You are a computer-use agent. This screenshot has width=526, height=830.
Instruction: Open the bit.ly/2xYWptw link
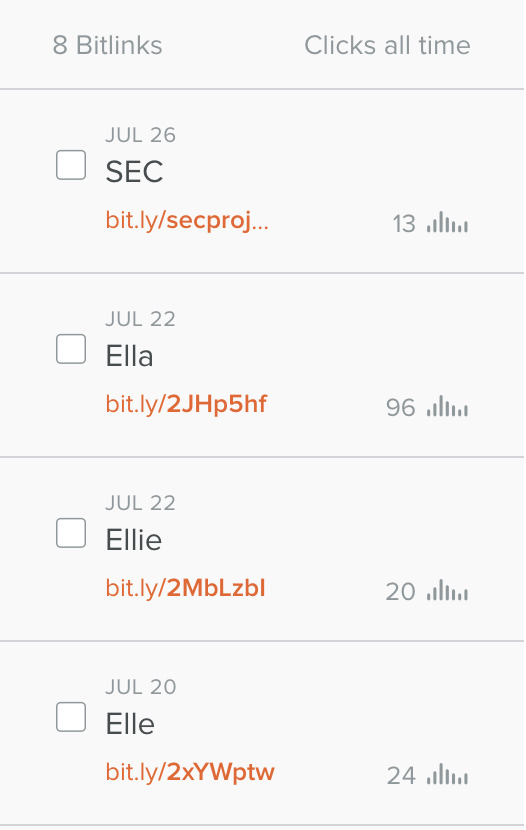point(190,772)
